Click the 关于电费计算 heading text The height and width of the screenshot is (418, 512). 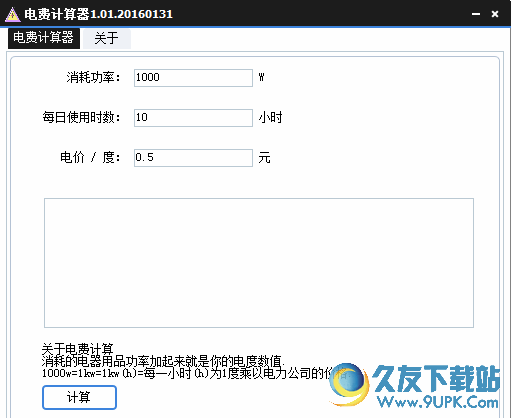[x=78, y=349]
